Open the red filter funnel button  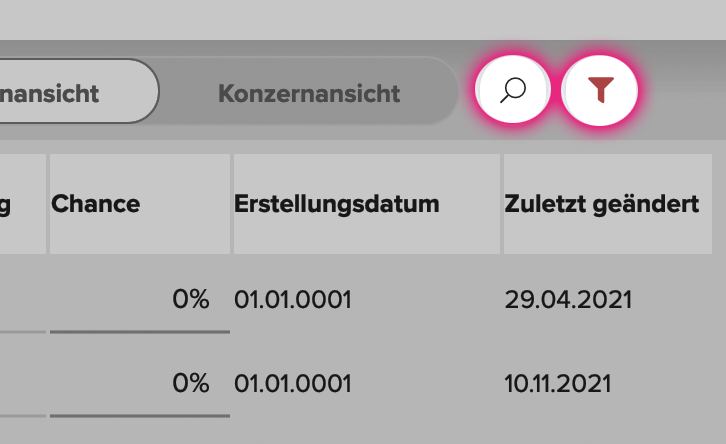(x=600, y=90)
